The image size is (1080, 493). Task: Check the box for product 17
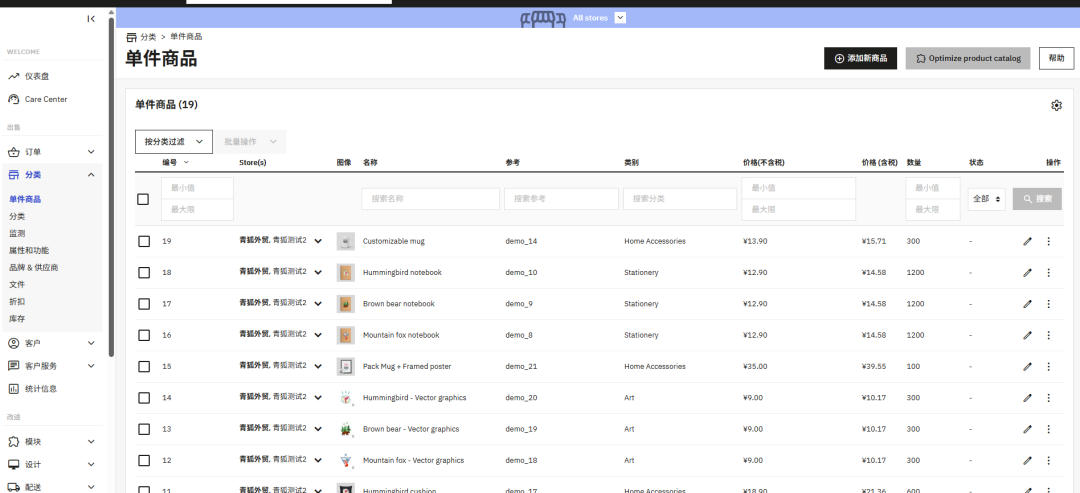(x=144, y=304)
